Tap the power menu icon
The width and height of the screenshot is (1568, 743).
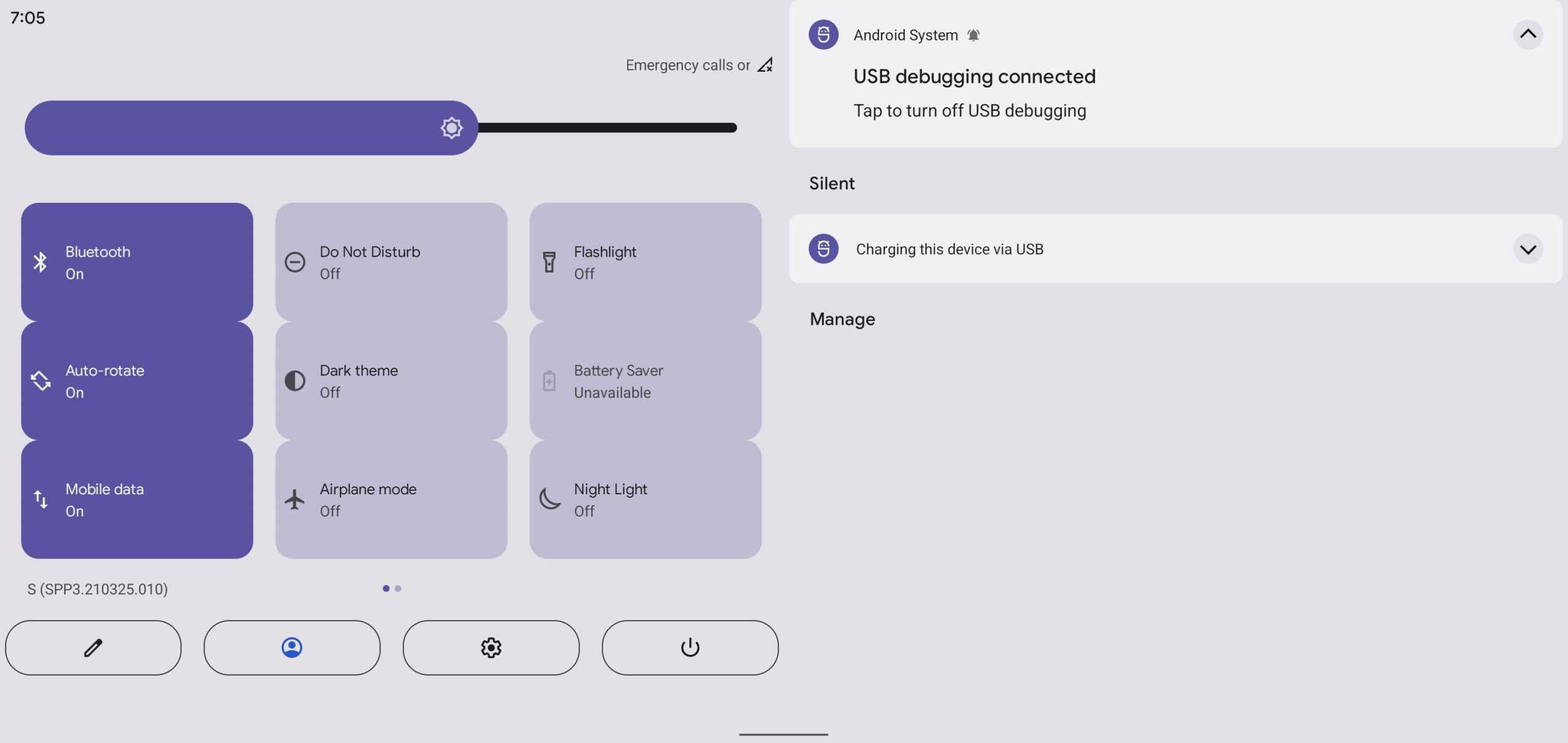click(x=690, y=647)
